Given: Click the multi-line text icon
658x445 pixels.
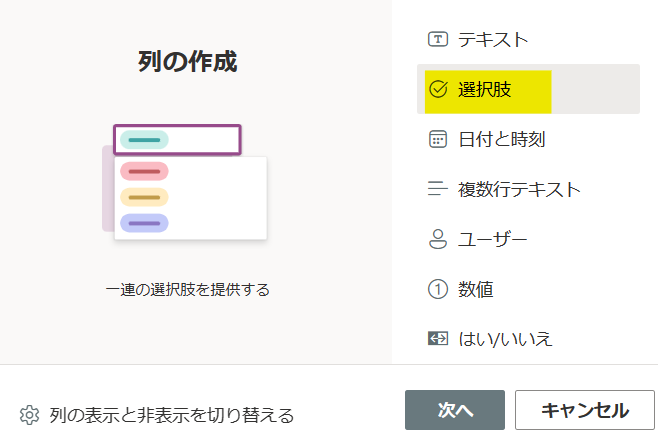Looking at the screenshot, I should point(436,189).
